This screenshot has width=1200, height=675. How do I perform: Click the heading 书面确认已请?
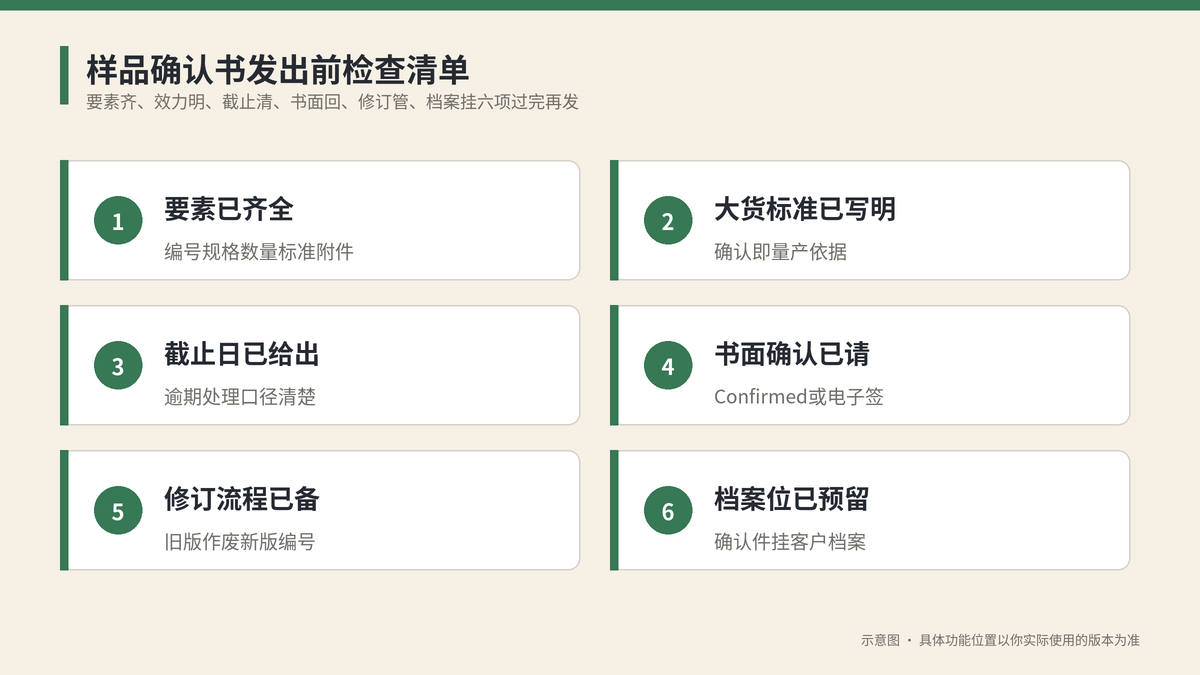point(792,353)
